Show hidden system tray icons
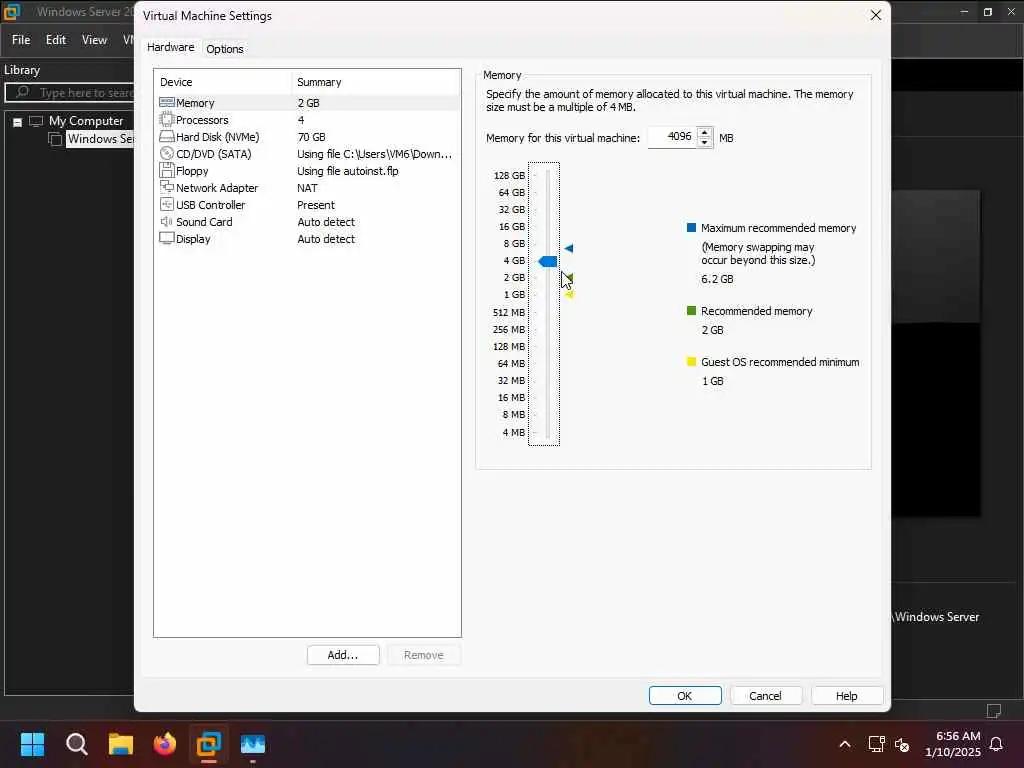Screen dimensions: 1024x768 click(x=844, y=744)
